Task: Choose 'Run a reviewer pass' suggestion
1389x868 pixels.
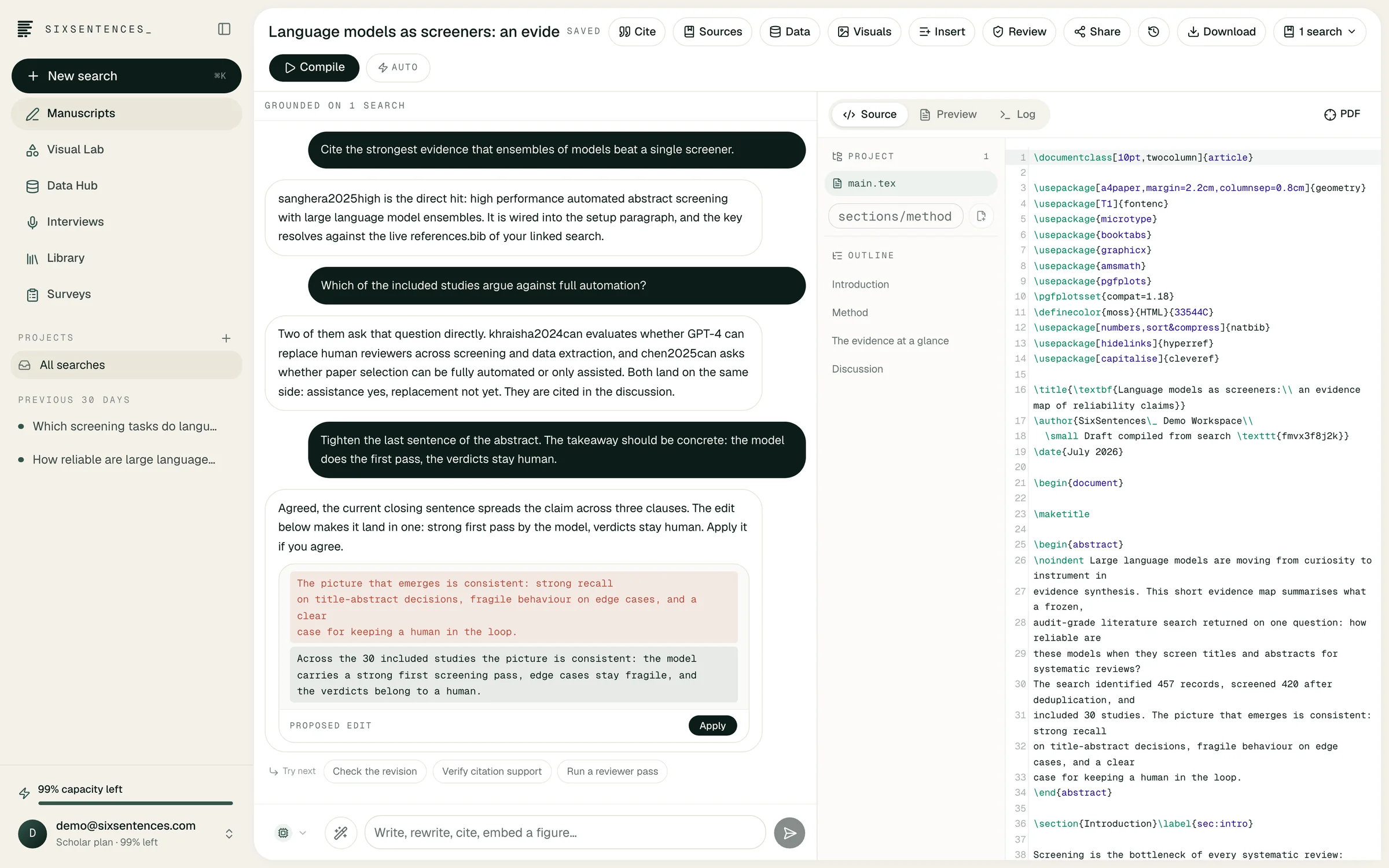Action: [612, 771]
